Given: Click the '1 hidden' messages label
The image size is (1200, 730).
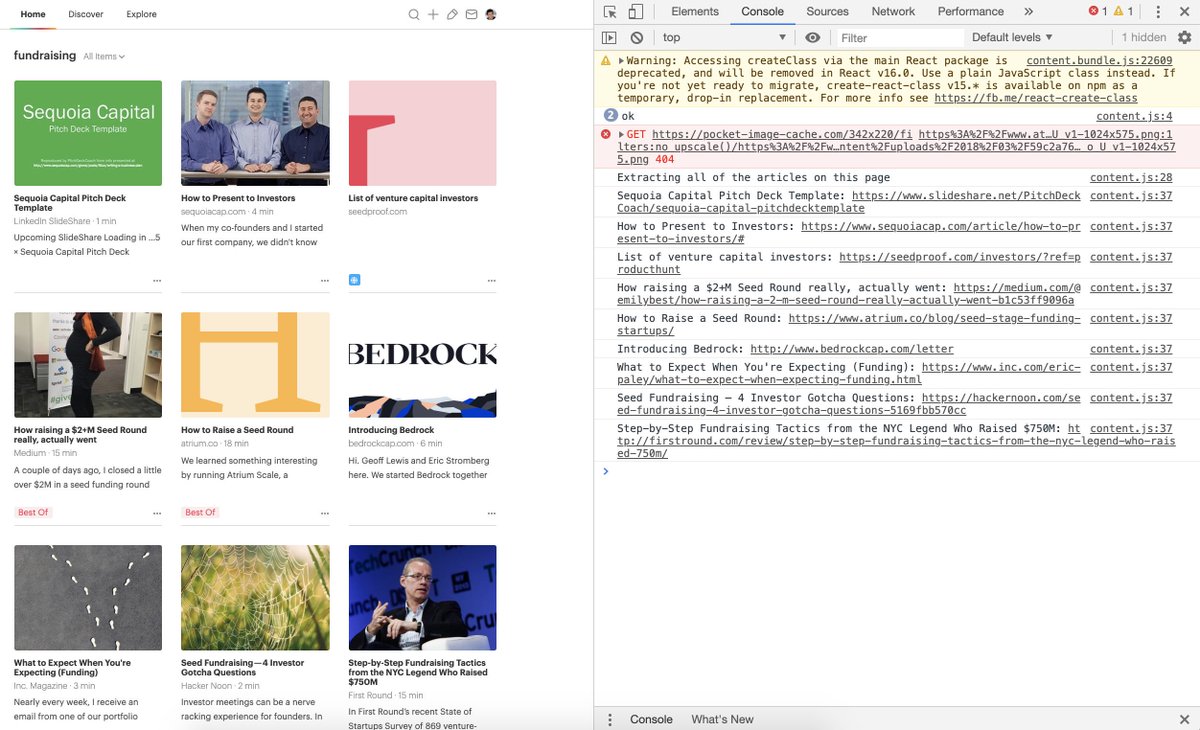Looking at the screenshot, I should point(1143,37).
